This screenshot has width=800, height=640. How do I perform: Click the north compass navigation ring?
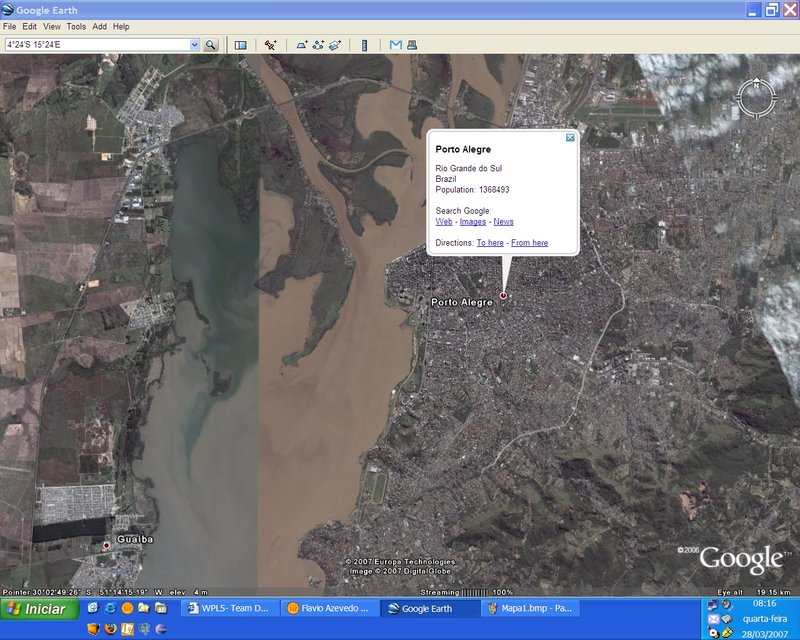(756, 97)
